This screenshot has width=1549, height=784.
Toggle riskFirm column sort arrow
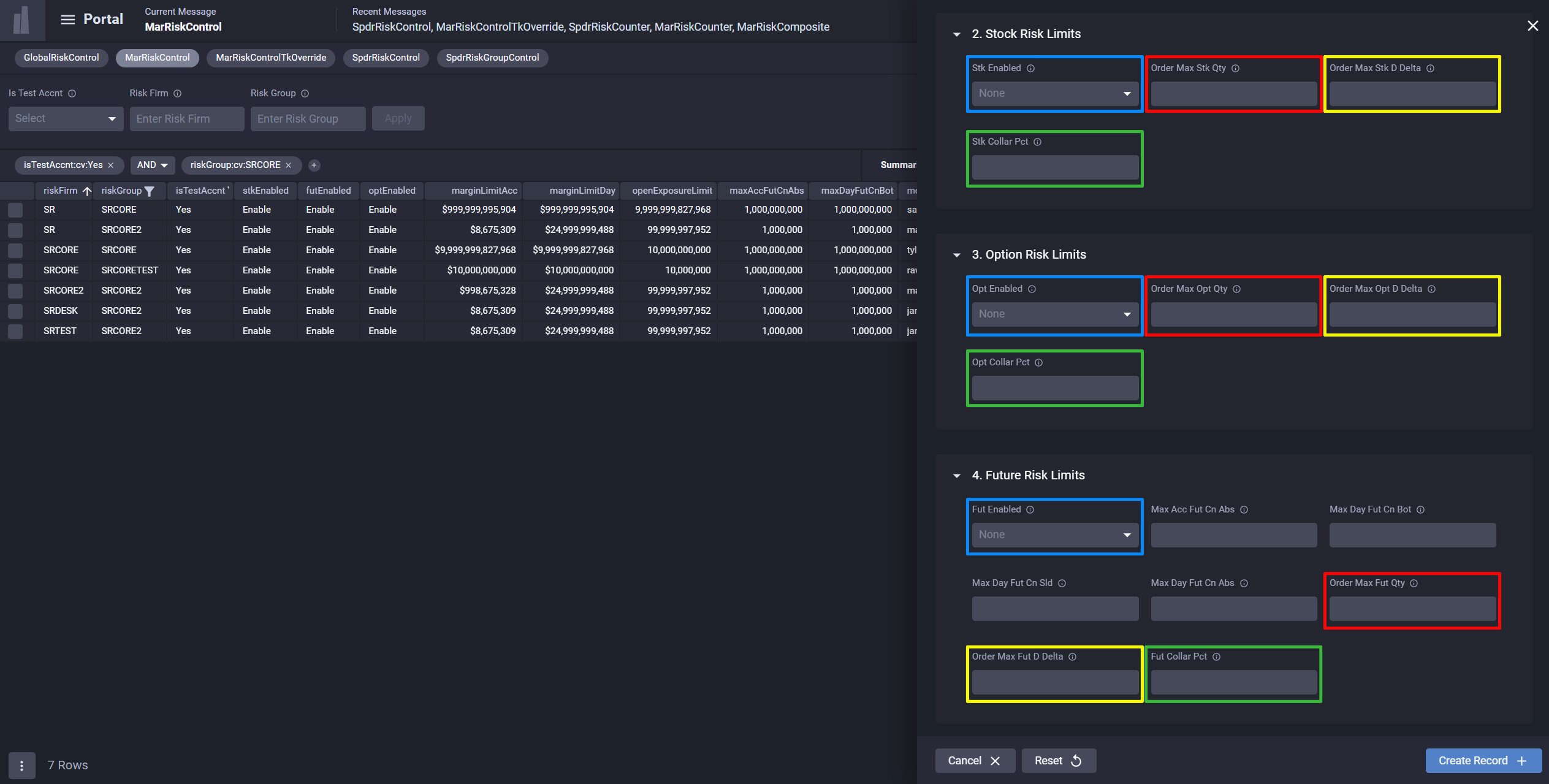tap(87, 191)
